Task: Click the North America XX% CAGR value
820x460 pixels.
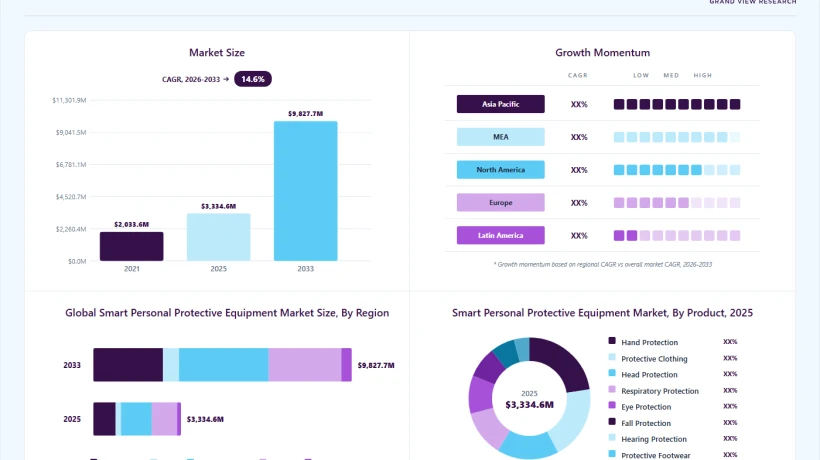Action: (x=579, y=170)
